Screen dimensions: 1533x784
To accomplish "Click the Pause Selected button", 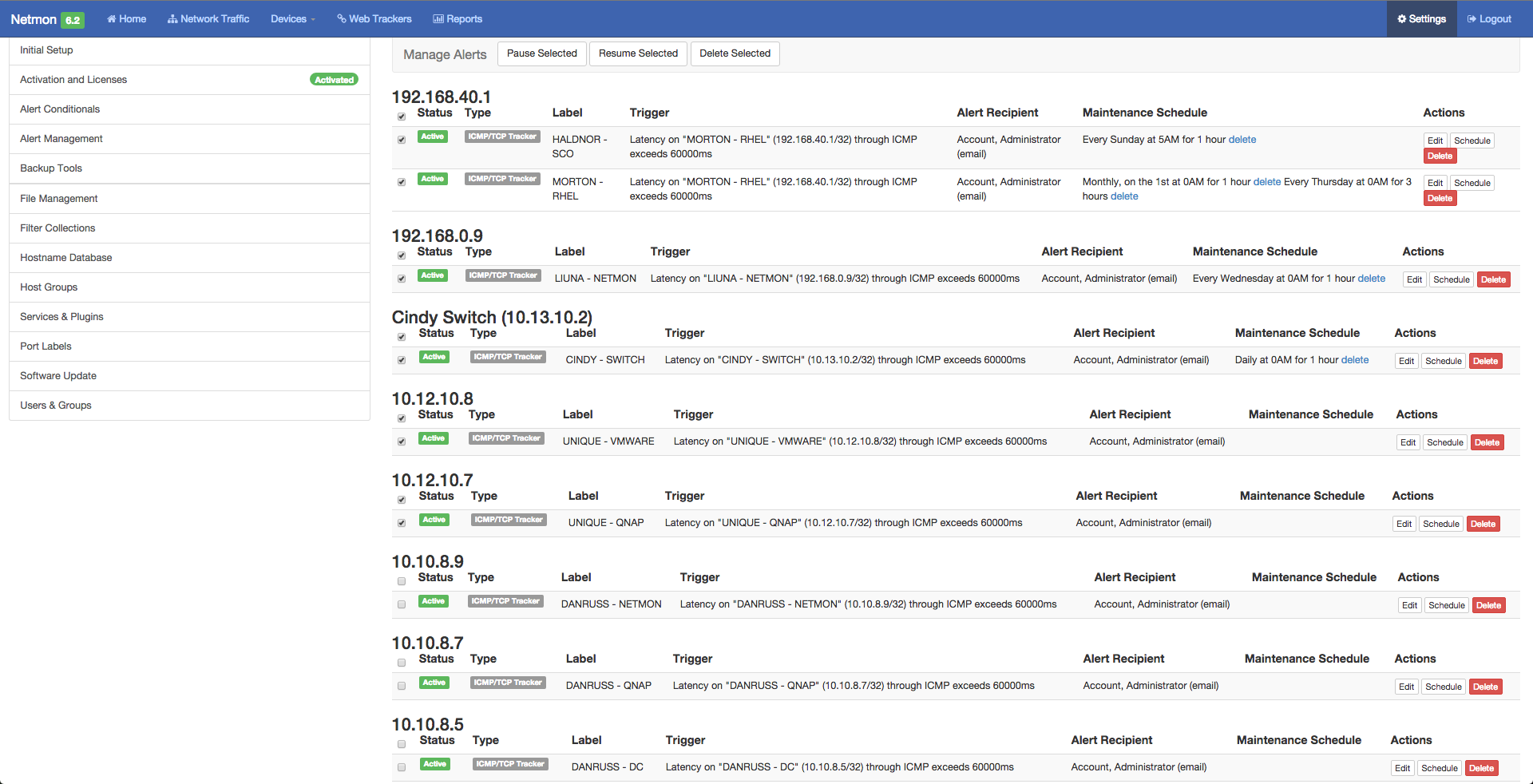I will click(x=541, y=53).
